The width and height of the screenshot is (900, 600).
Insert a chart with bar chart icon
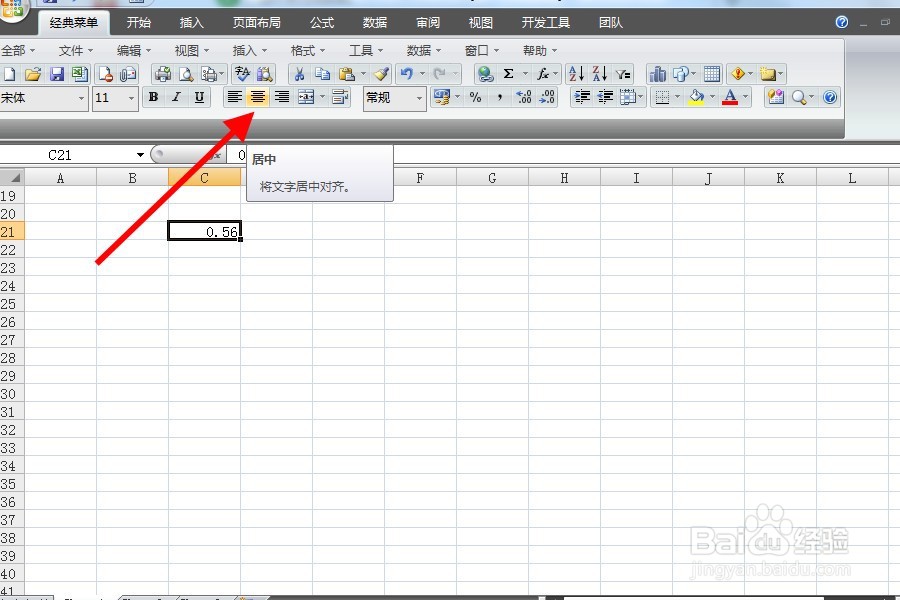pos(657,74)
